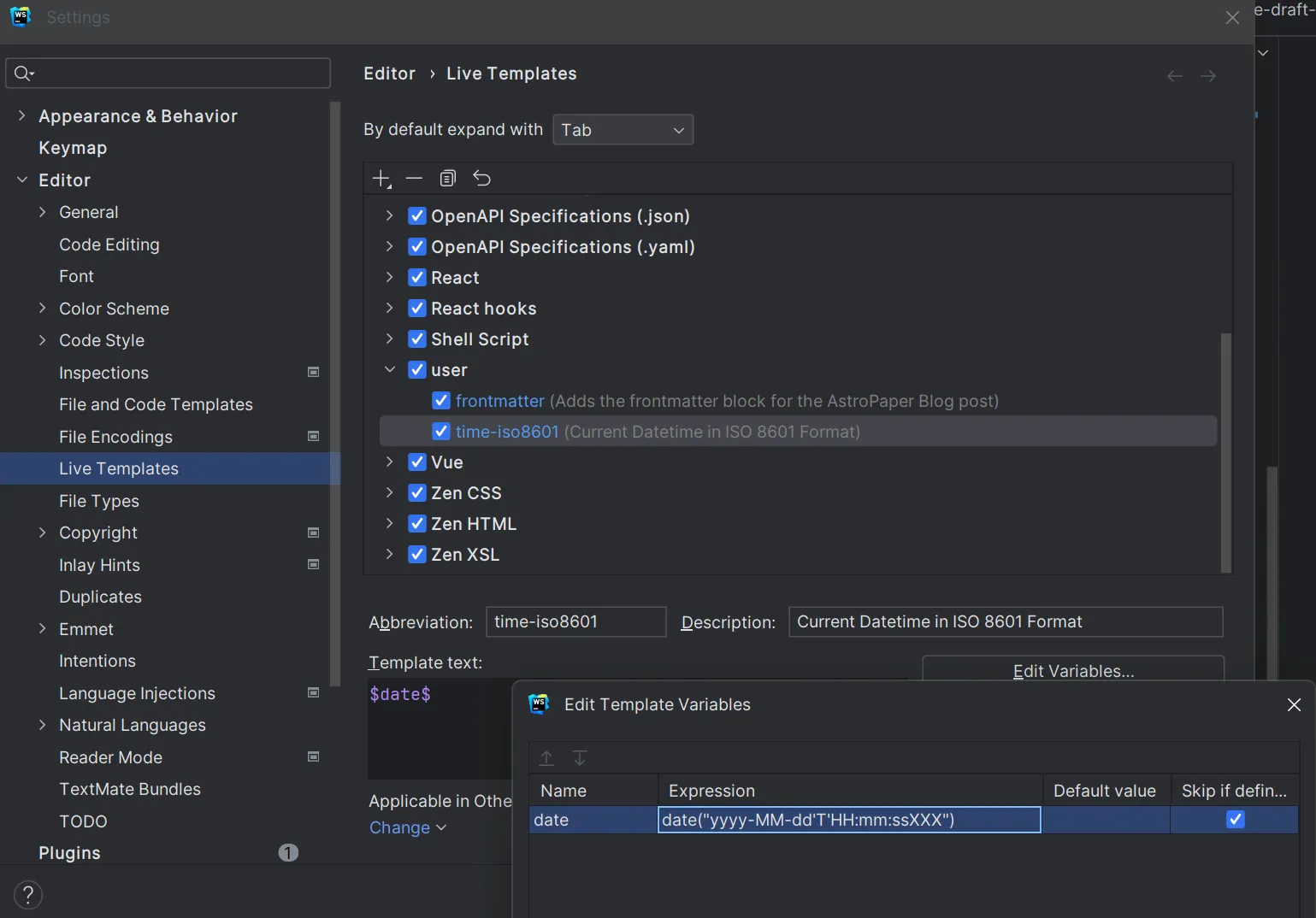This screenshot has height=918, width=1316.
Task: Uncheck OpenAPI Specifications (.yaml) group
Action: click(x=417, y=247)
